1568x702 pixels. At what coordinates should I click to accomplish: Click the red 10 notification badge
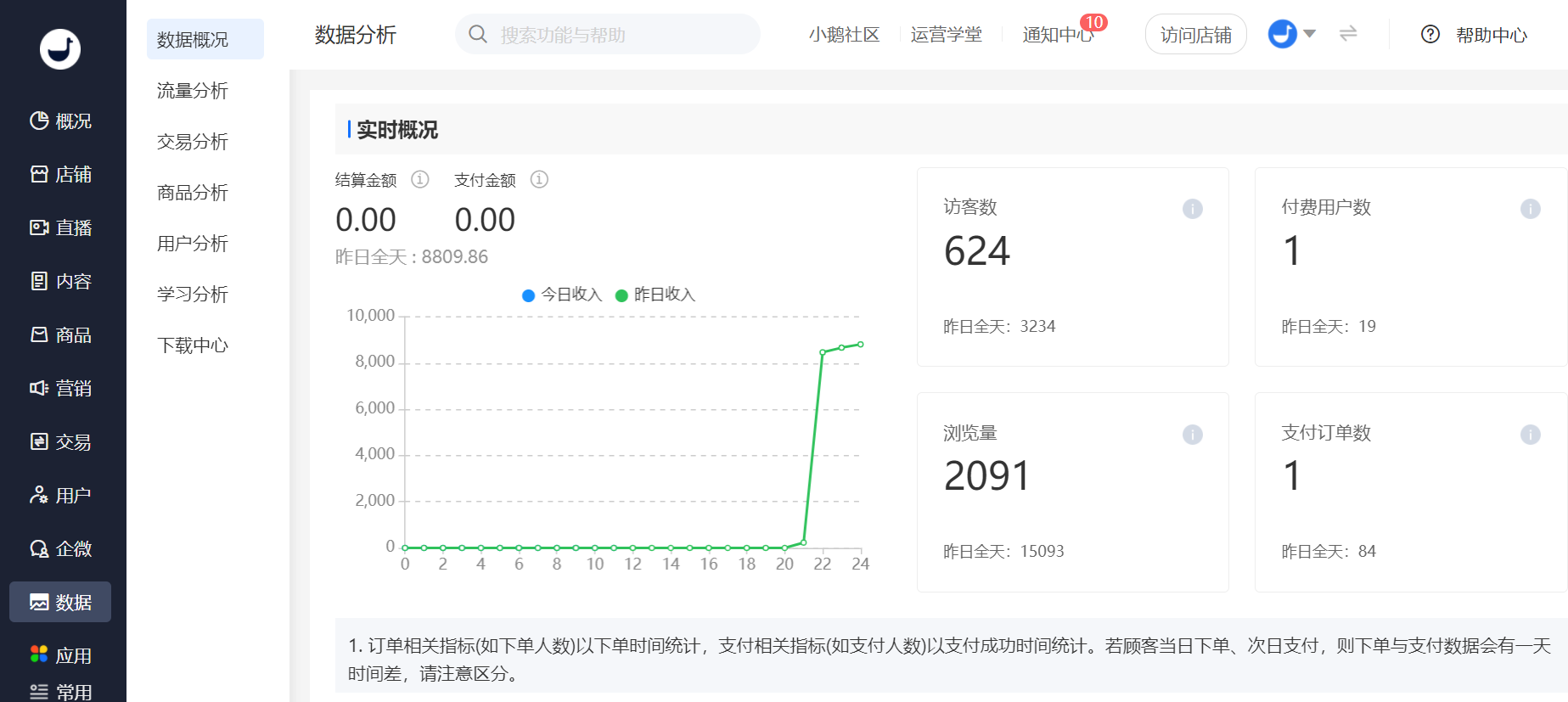pyautogui.click(x=1093, y=23)
